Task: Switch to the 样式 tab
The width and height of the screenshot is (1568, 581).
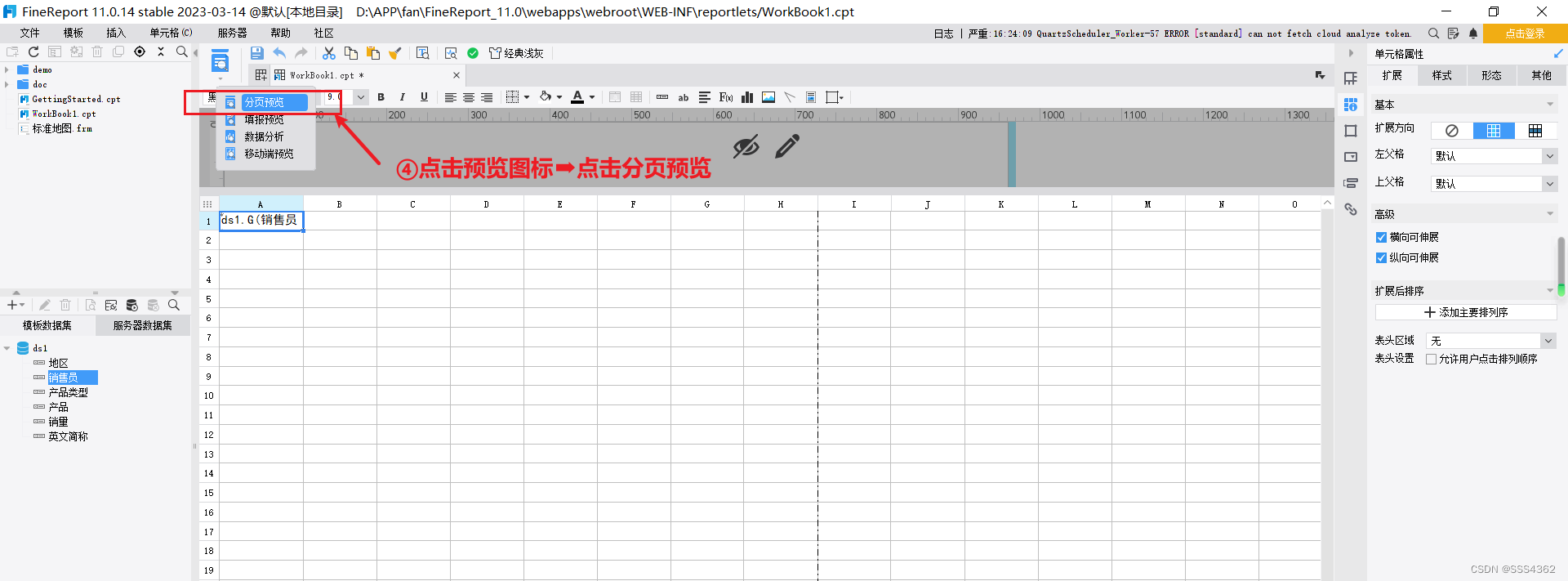Action: (x=1442, y=75)
